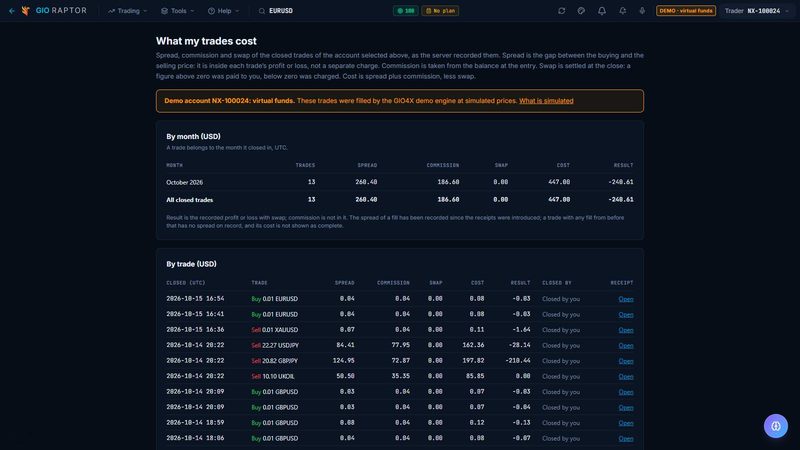Open the price alerts bell icon
Screen dimensions: 800x450
pos(622,11)
